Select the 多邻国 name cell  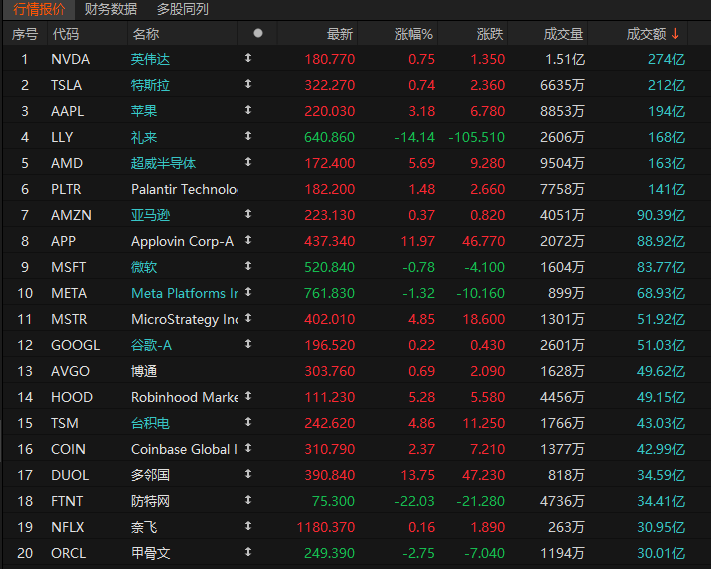click(x=150, y=475)
